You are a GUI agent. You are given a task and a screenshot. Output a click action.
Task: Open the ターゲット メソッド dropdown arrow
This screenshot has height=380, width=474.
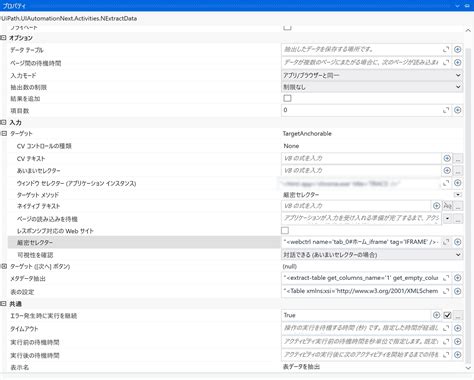tap(458, 195)
